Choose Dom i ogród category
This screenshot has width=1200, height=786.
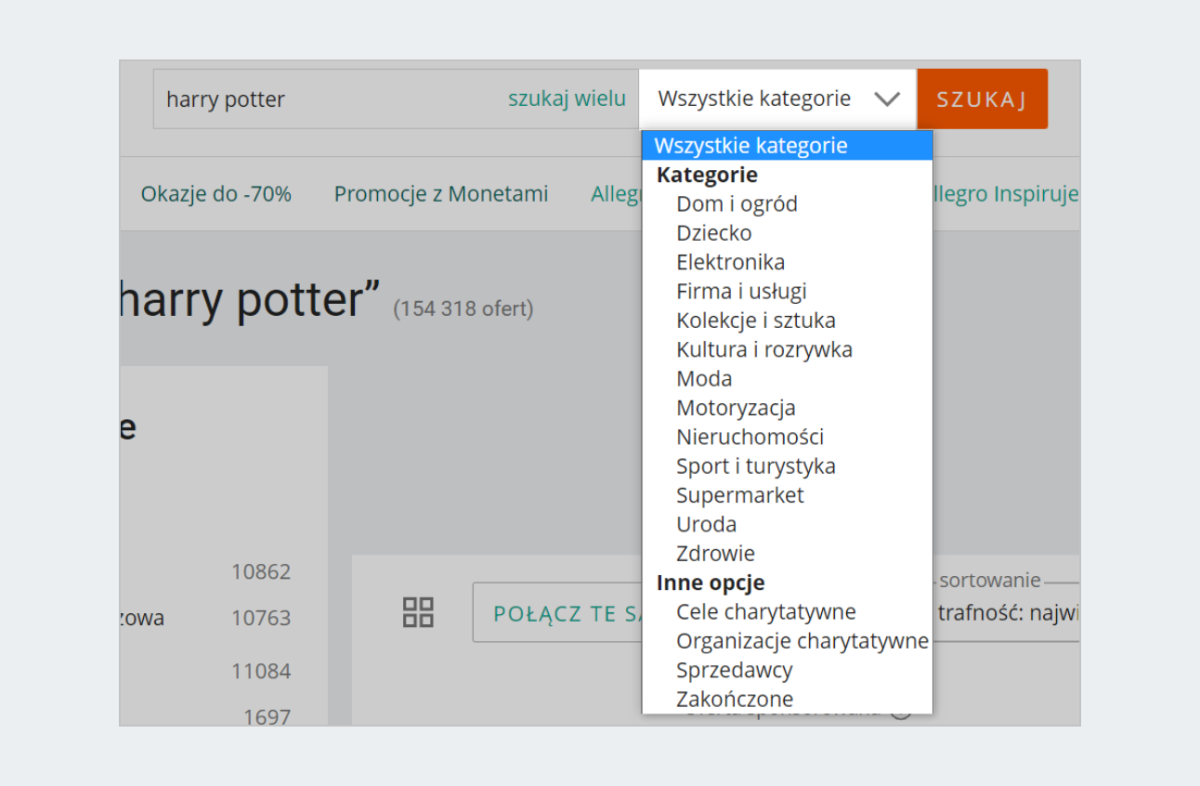pos(737,204)
